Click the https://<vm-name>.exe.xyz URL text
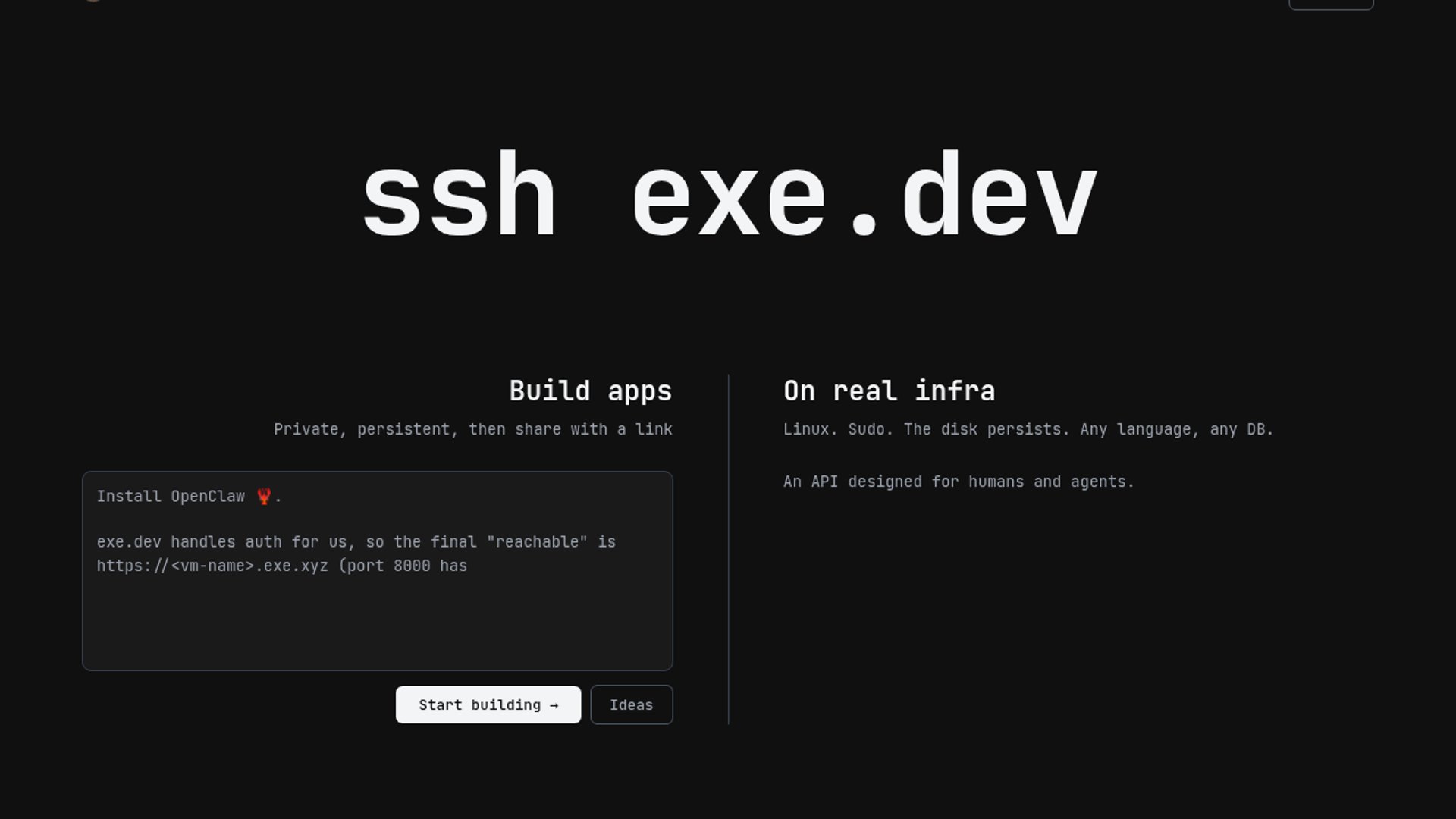Screen dimensions: 1456x819 pyautogui.click(x=212, y=566)
